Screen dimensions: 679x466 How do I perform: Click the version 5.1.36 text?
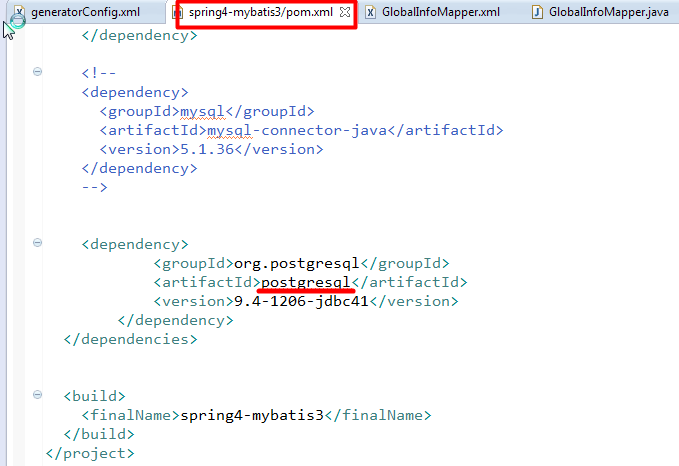pos(207,149)
